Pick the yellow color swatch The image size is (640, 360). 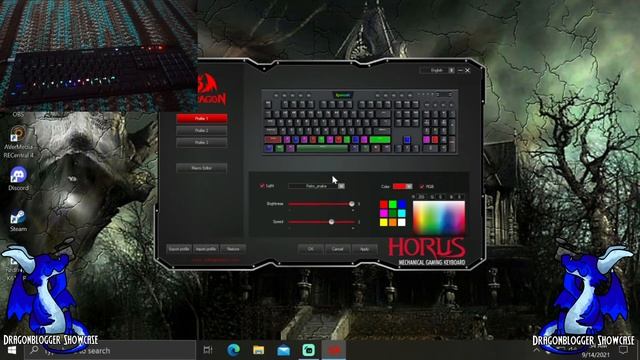[x=384, y=222]
